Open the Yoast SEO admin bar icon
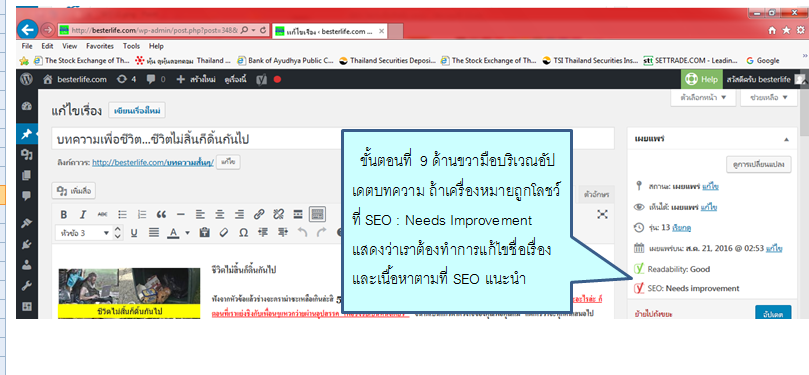This screenshot has width=809, height=375. point(262,79)
